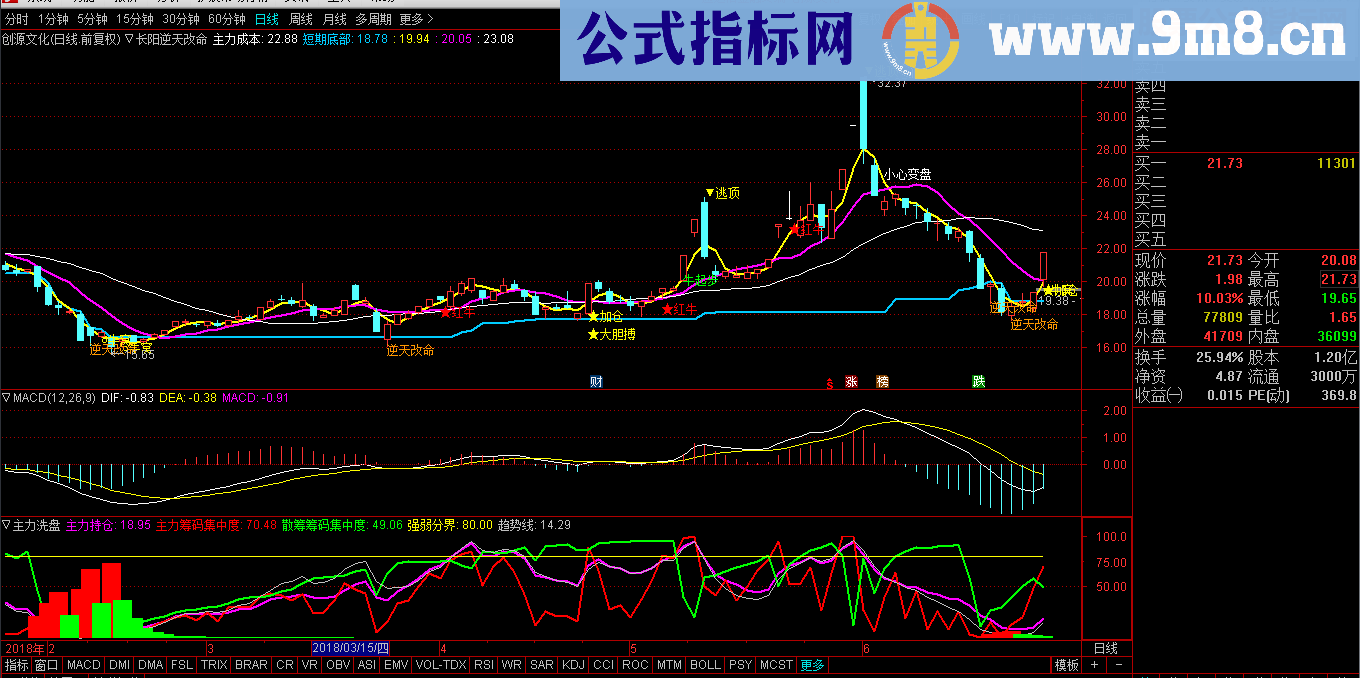The height and width of the screenshot is (678, 1360).
Task: Select the DMI indicator
Action: pyautogui.click(x=117, y=664)
